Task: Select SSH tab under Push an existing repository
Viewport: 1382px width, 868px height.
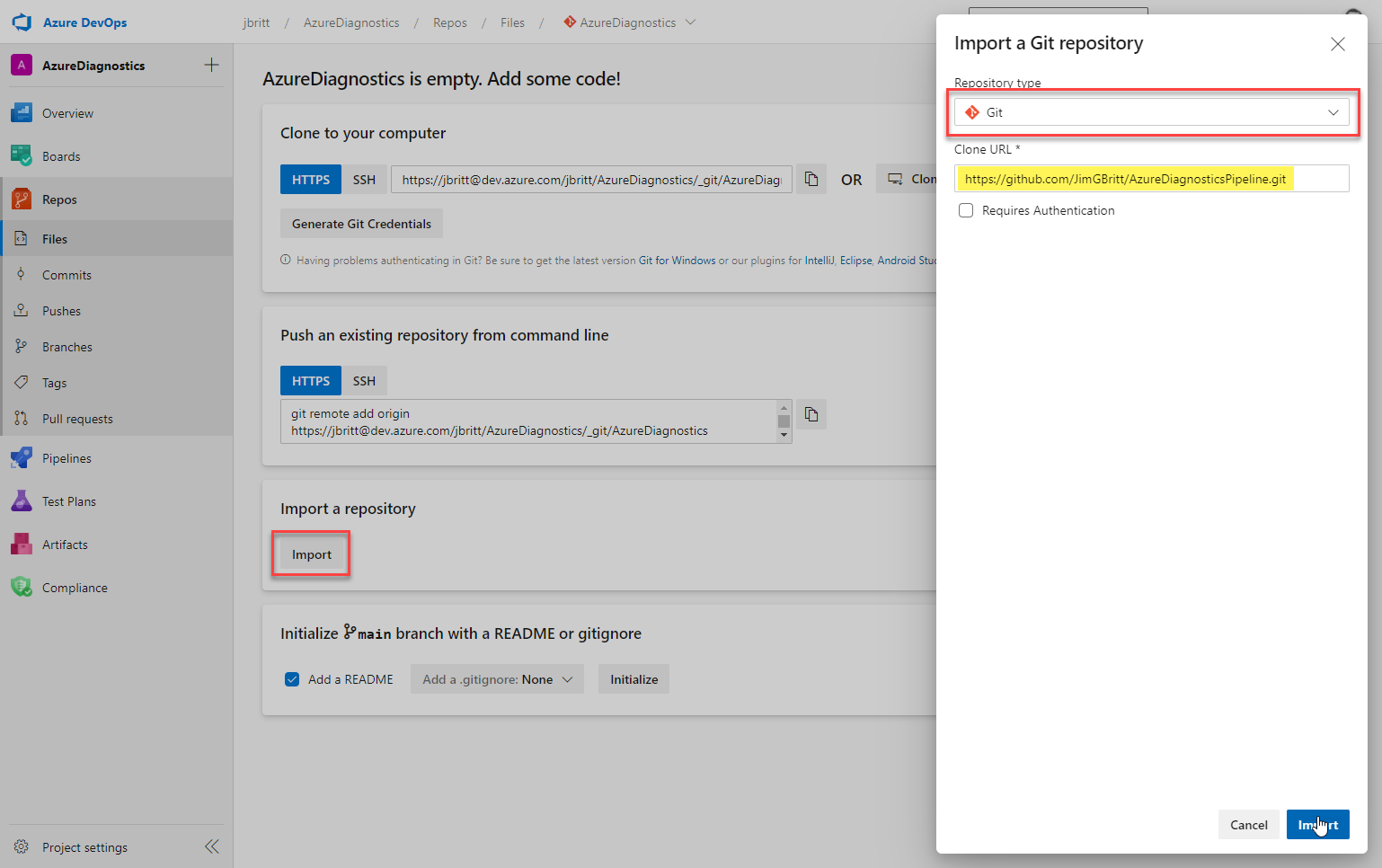Action: tap(364, 381)
